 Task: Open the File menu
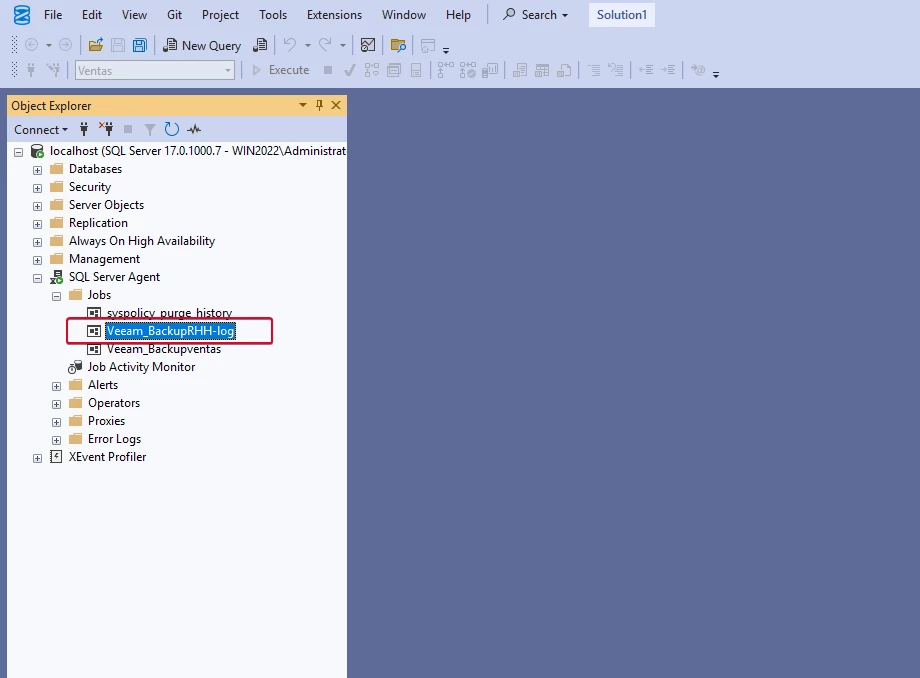click(53, 15)
